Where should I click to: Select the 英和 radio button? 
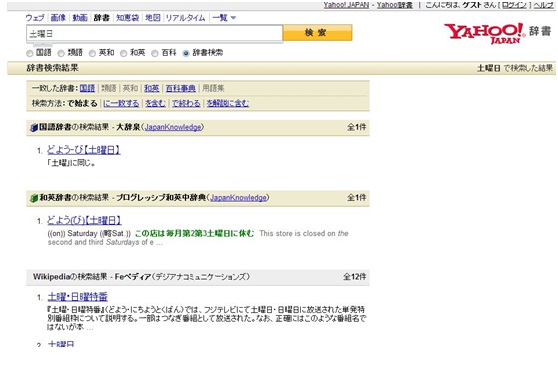(x=92, y=53)
